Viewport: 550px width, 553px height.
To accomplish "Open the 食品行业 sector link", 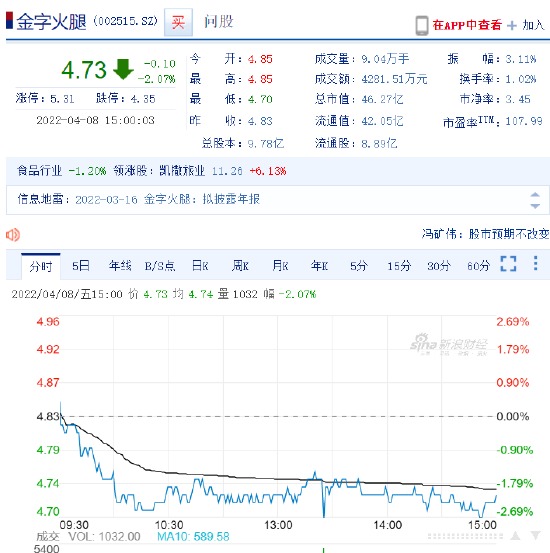I will 40,171.
